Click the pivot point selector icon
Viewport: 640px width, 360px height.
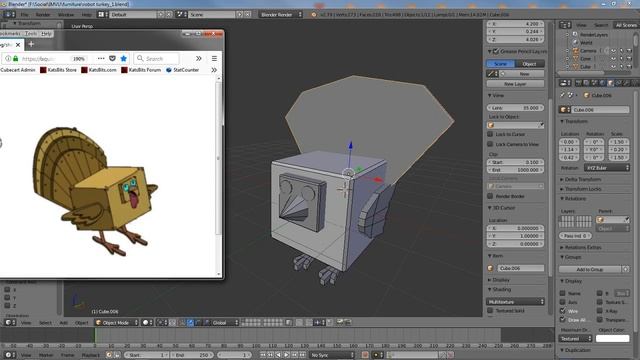(x=161, y=322)
